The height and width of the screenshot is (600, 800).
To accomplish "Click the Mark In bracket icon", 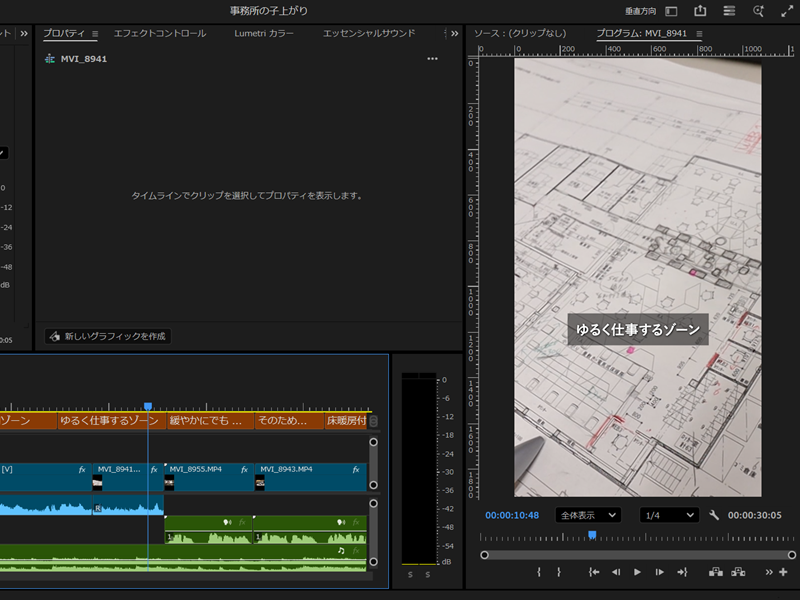I will tap(539, 572).
